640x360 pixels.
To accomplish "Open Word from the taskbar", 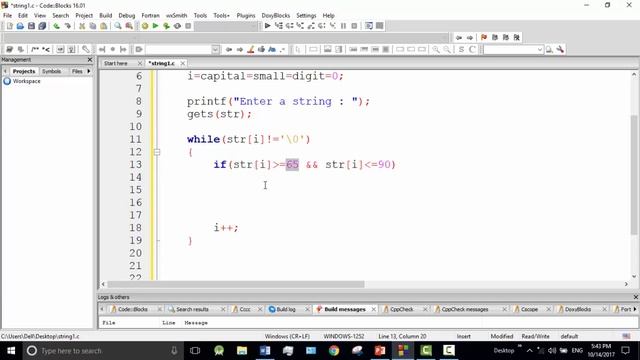I will [265, 351].
